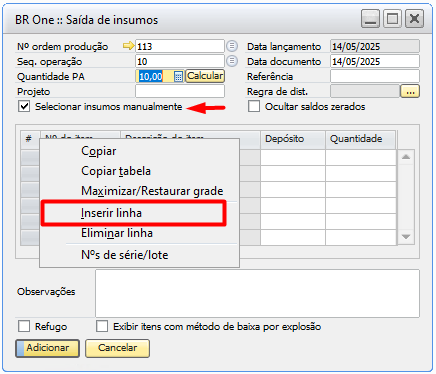436x374 pixels.
Task: Click the ellipsis button for Regra de dist.
Action: coord(410,91)
